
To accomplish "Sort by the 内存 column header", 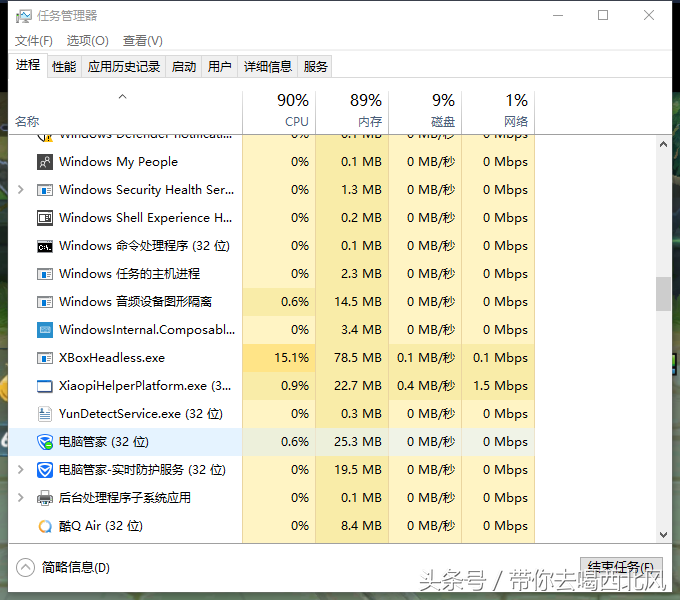I will (x=352, y=112).
